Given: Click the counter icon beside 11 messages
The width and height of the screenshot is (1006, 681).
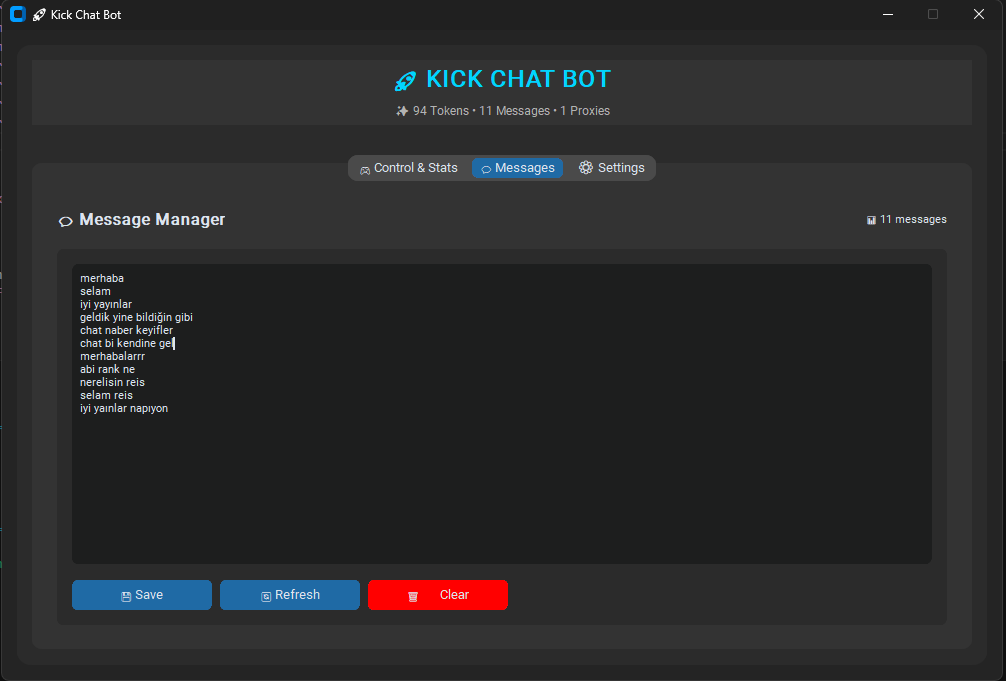Looking at the screenshot, I should point(871,220).
